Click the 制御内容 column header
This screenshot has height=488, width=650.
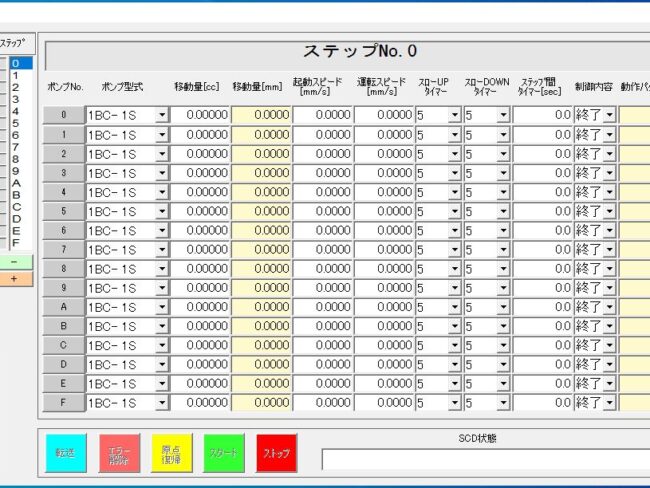click(594, 87)
